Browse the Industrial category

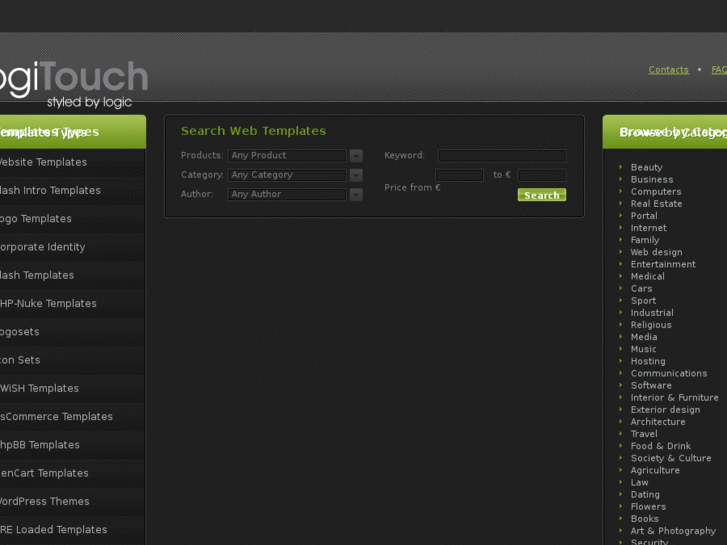pyautogui.click(x=652, y=313)
